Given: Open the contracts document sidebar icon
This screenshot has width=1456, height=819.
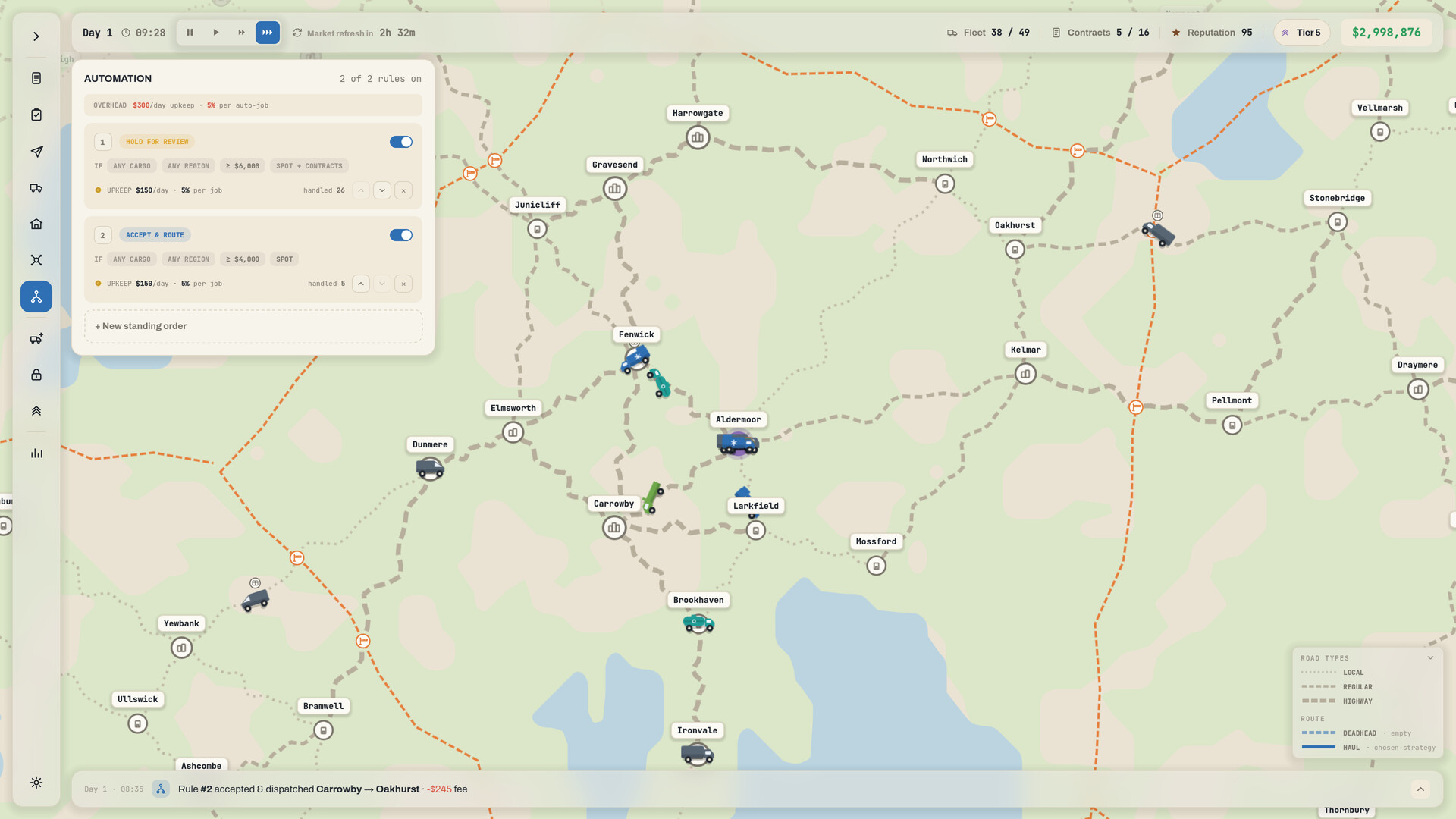Looking at the screenshot, I should tap(36, 78).
